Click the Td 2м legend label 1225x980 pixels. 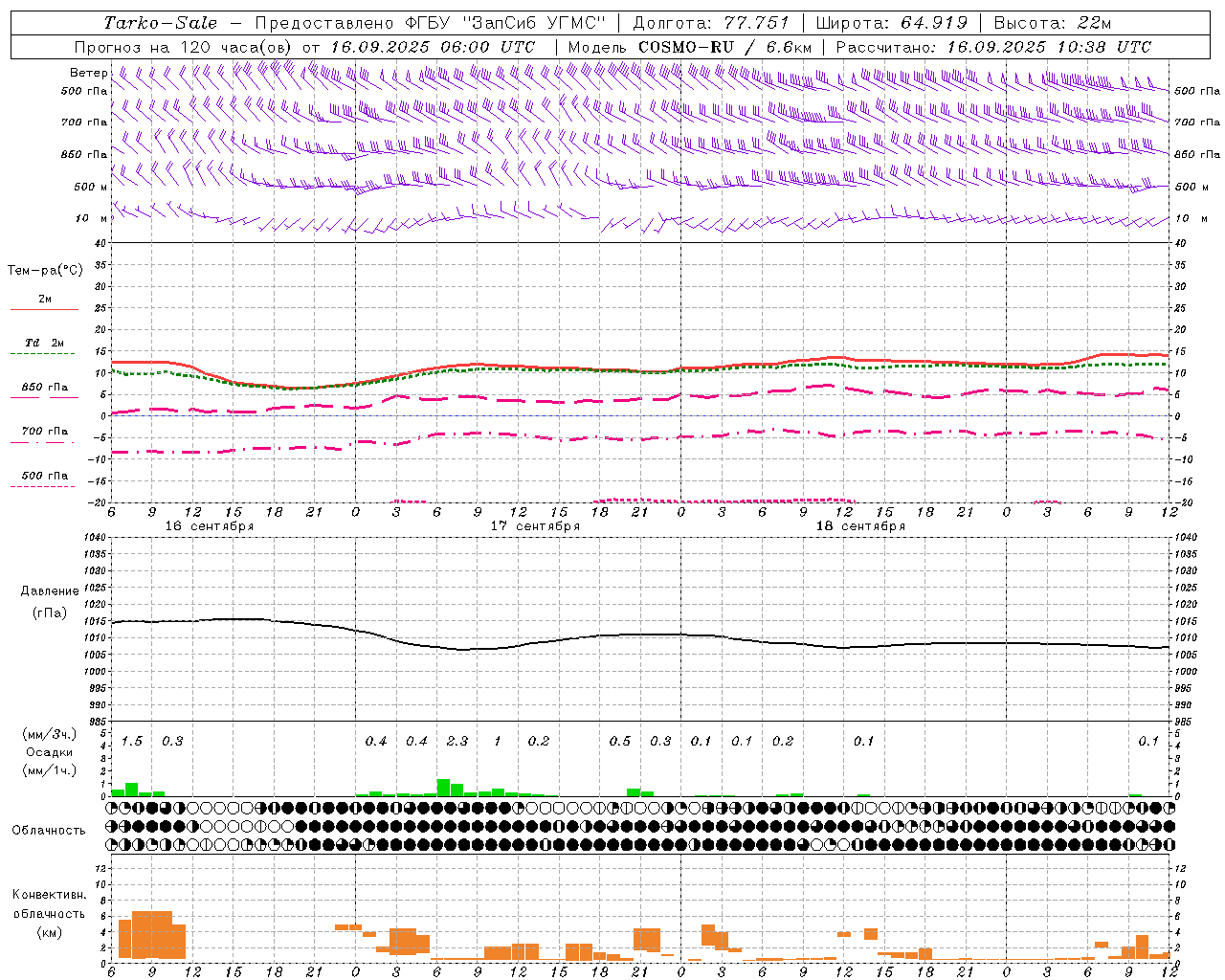coord(44,343)
